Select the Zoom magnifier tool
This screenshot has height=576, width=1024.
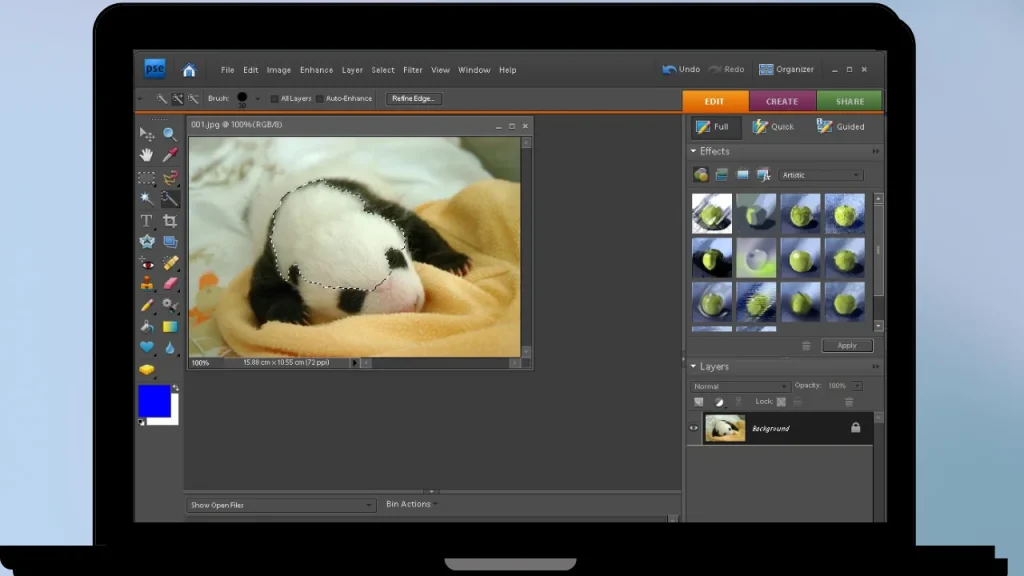(x=170, y=134)
